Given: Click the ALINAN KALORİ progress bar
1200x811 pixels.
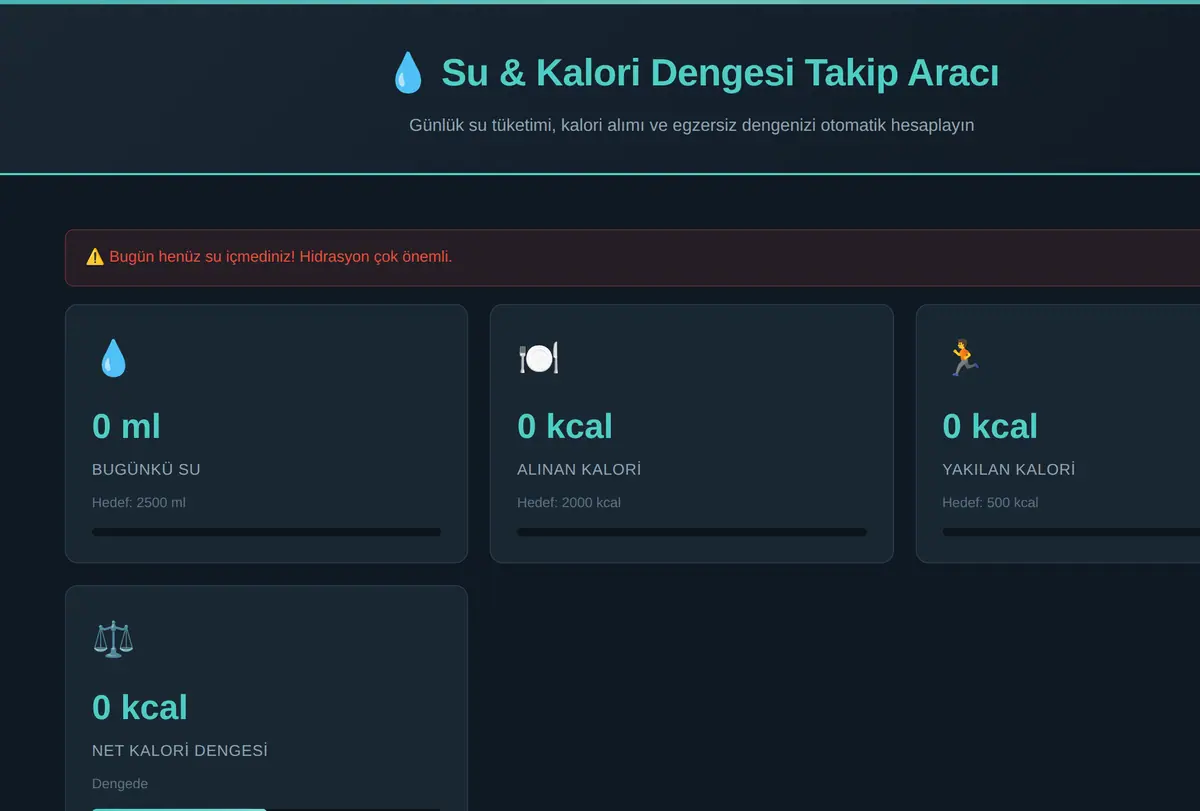Looking at the screenshot, I should point(692,532).
